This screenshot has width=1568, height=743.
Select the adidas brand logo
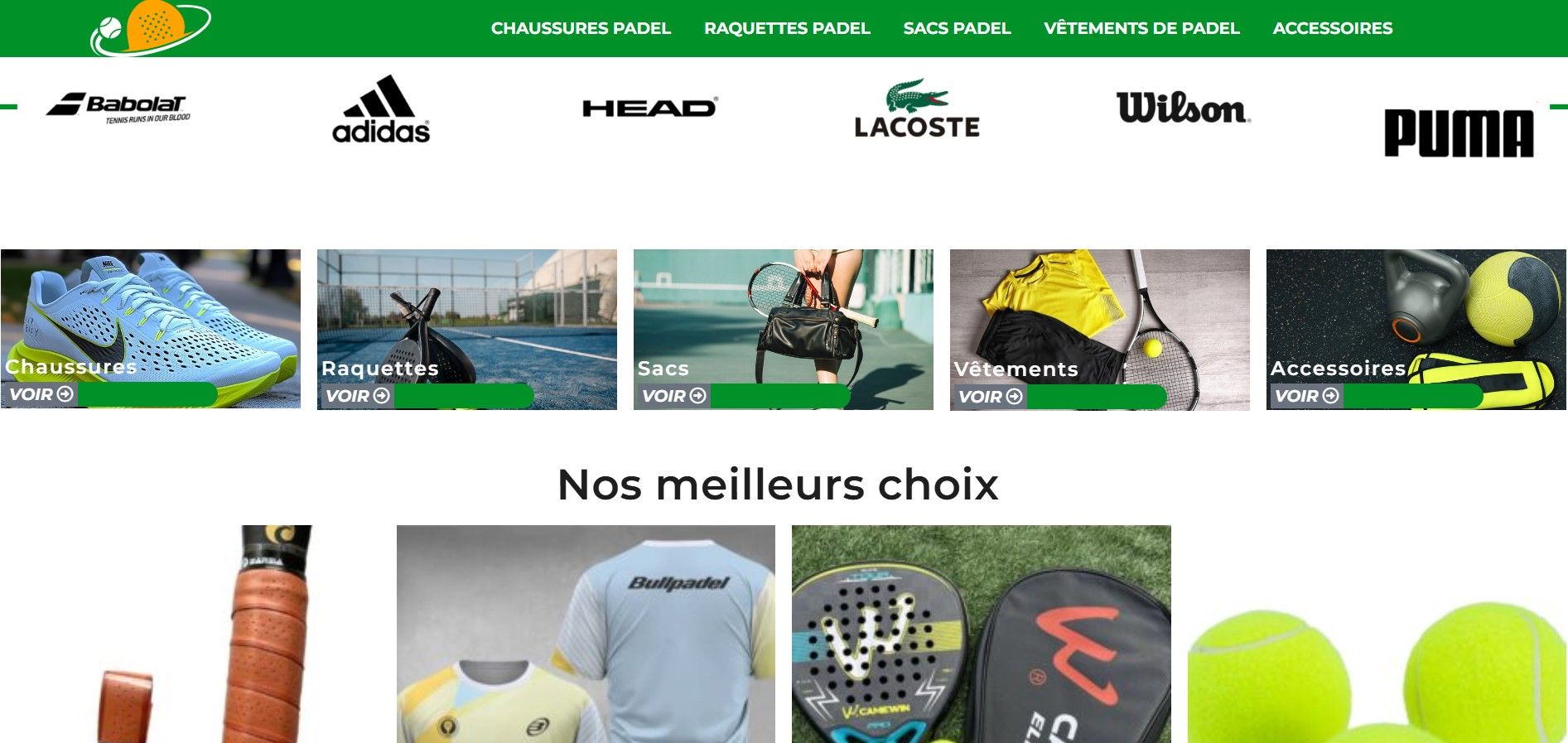(x=381, y=109)
